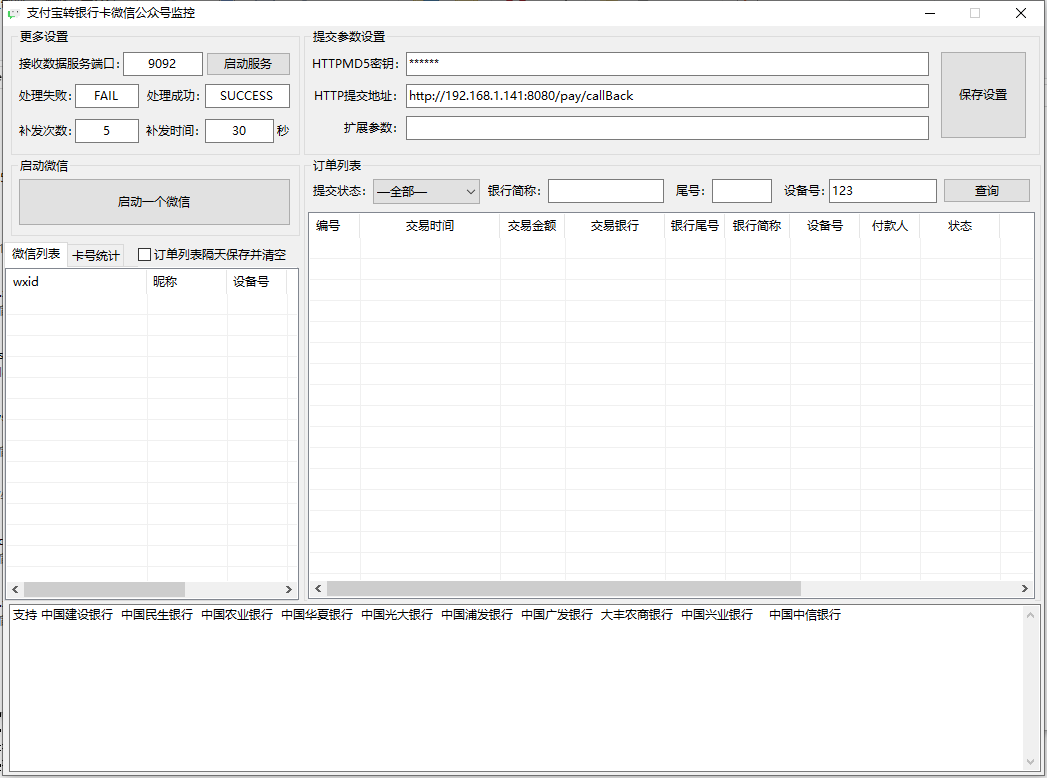
Task: Click the 启动服务 button
Action: [x=248, y=64]
